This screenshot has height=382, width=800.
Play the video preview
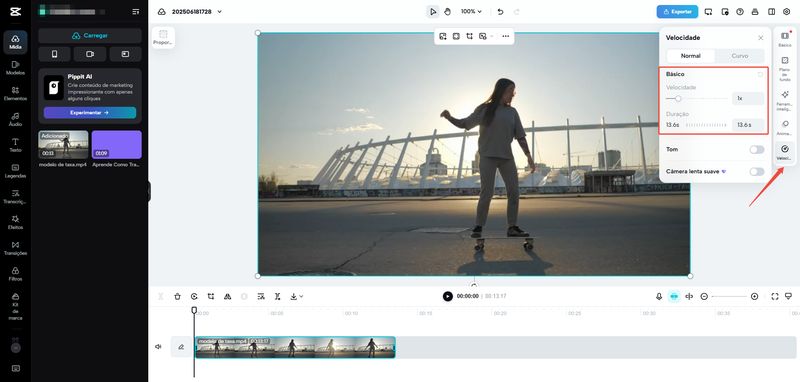pyautogui.click(x=447, y=296)
